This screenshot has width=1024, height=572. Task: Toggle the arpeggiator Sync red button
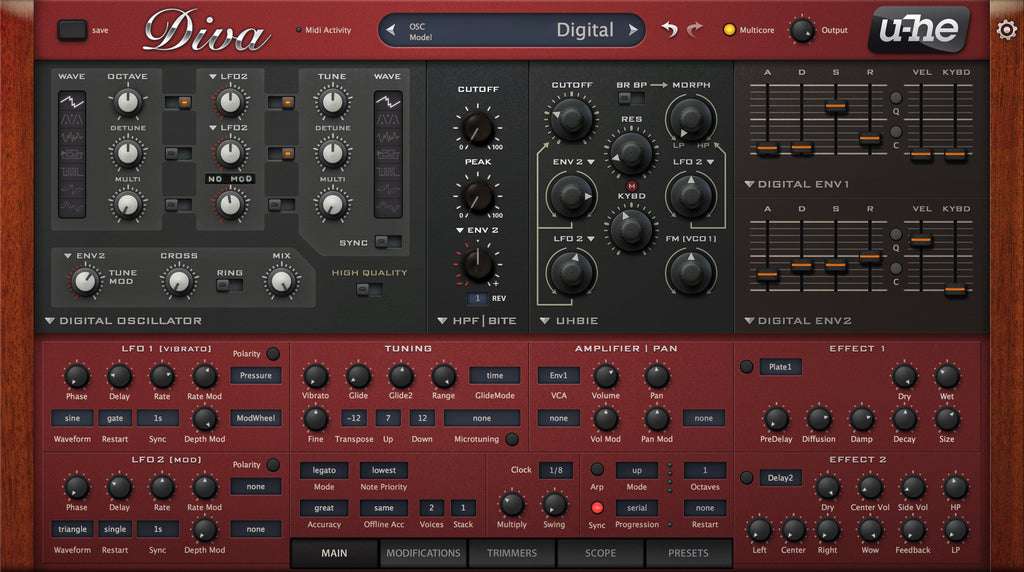[x=597, y=508]
